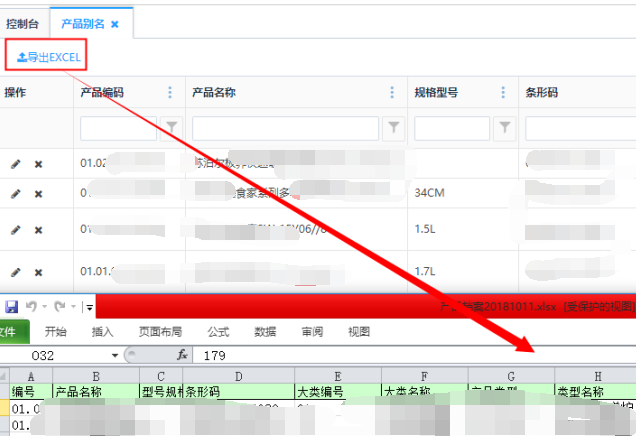Edit the 34CM row with the pencil icon
Viewport: 636px width, 436px height.
[15, 192]
